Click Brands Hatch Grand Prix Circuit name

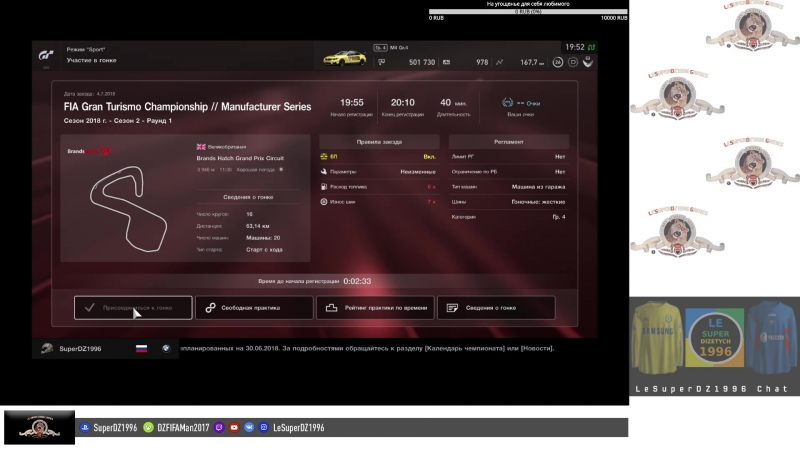pyautogui.click(x=240, y=158)
